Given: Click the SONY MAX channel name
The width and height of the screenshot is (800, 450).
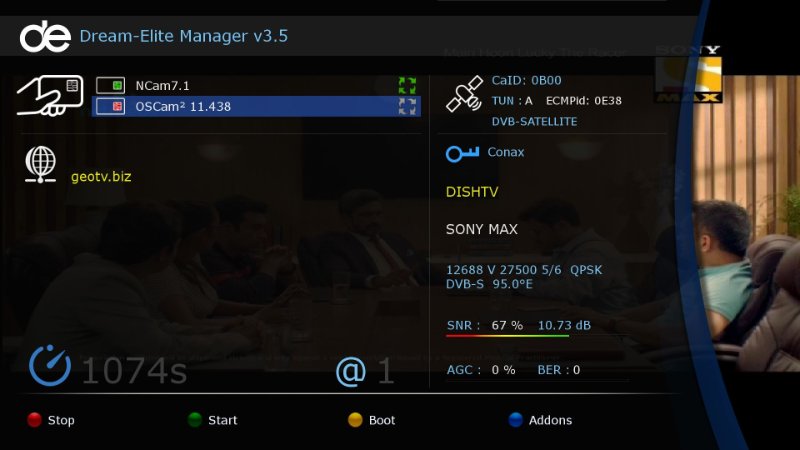Looking at the screenshot, I should 481,230.
